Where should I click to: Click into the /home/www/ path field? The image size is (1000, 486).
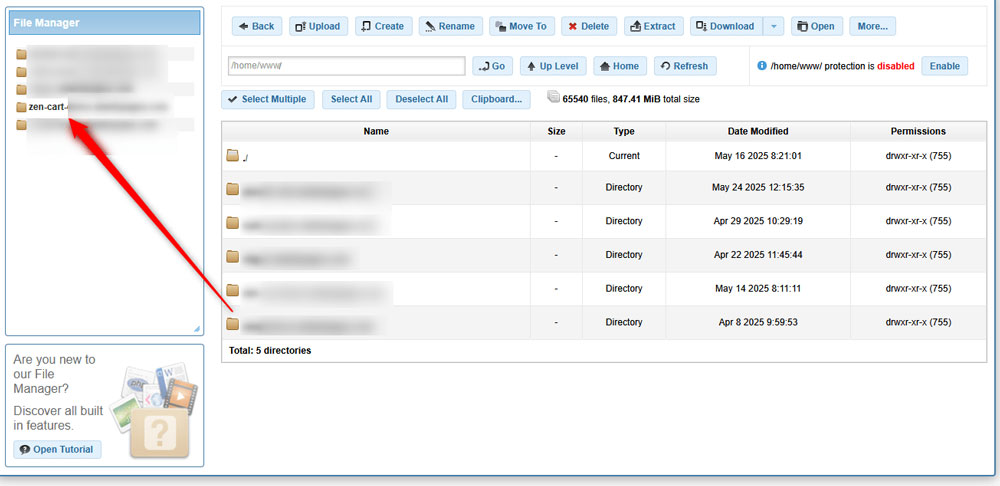pos(346,66)
